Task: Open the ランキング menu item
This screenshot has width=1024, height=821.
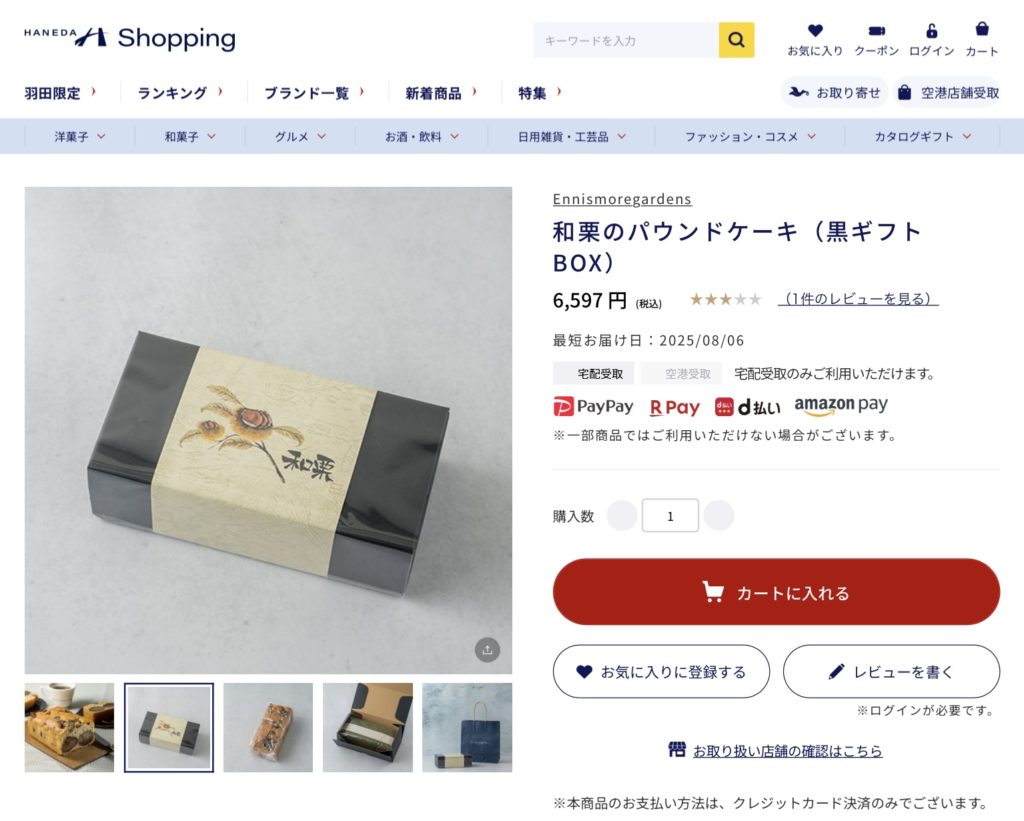Action: [x=180, y=93]
